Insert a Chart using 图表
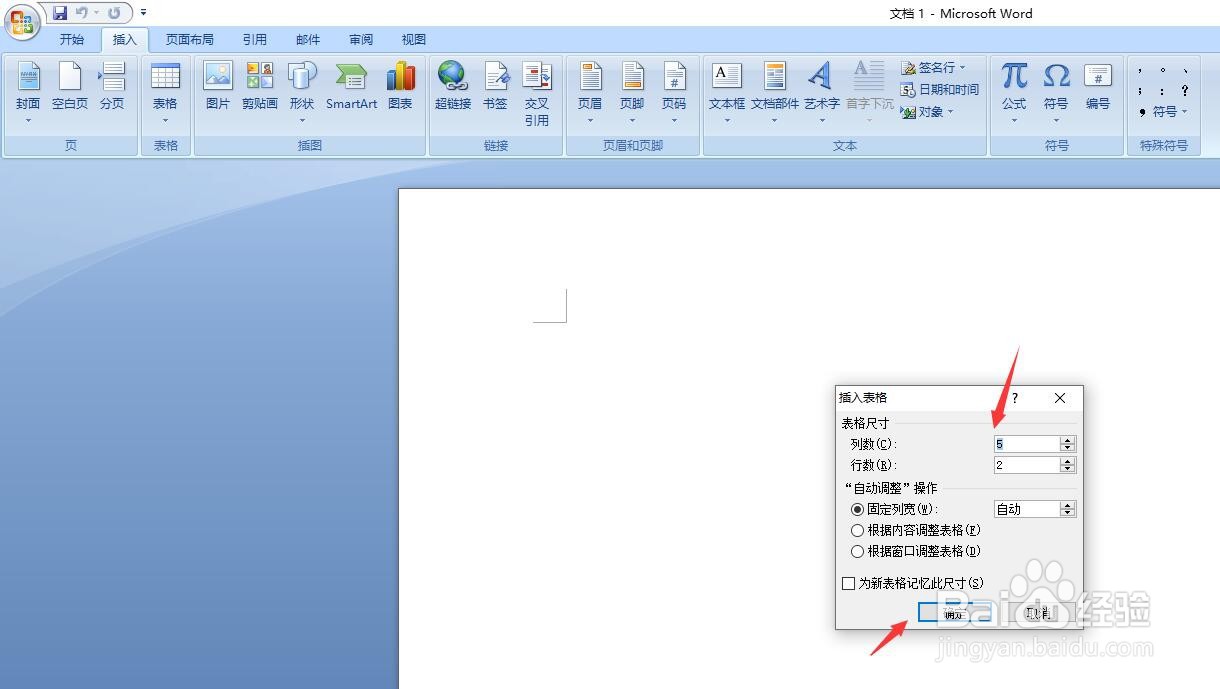This screenshot has width=1220, height=689. 401,88
